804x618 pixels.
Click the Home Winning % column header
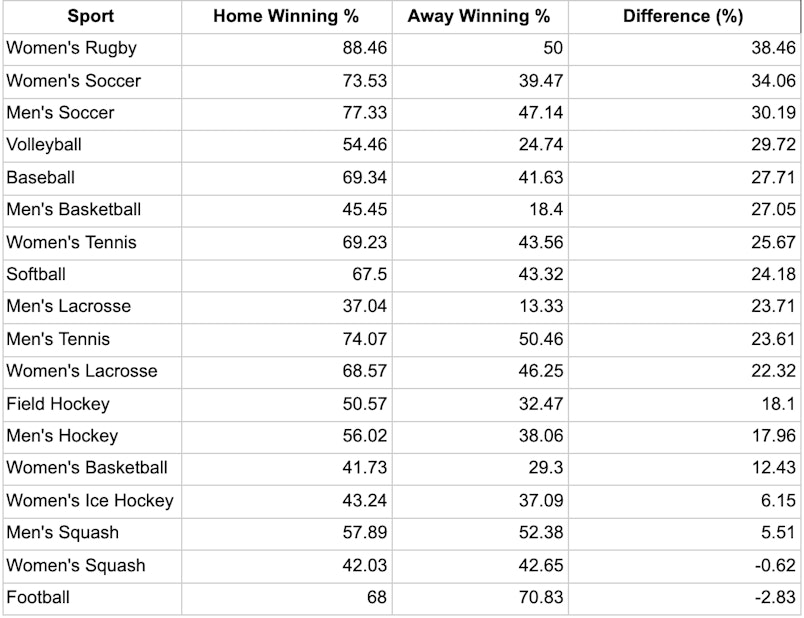click(286, 17)
